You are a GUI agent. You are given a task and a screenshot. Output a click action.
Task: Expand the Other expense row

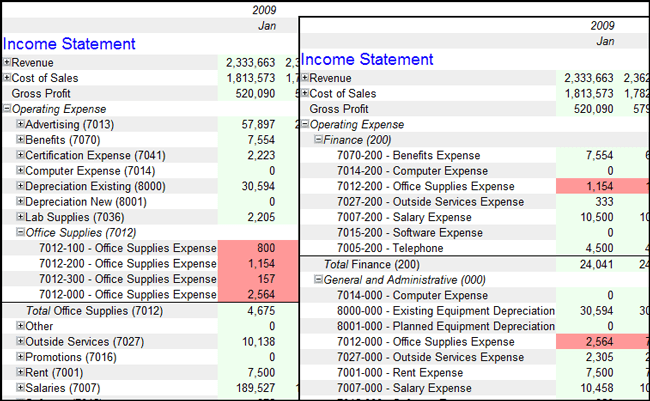pyautogui.click(x=20, y=326)
